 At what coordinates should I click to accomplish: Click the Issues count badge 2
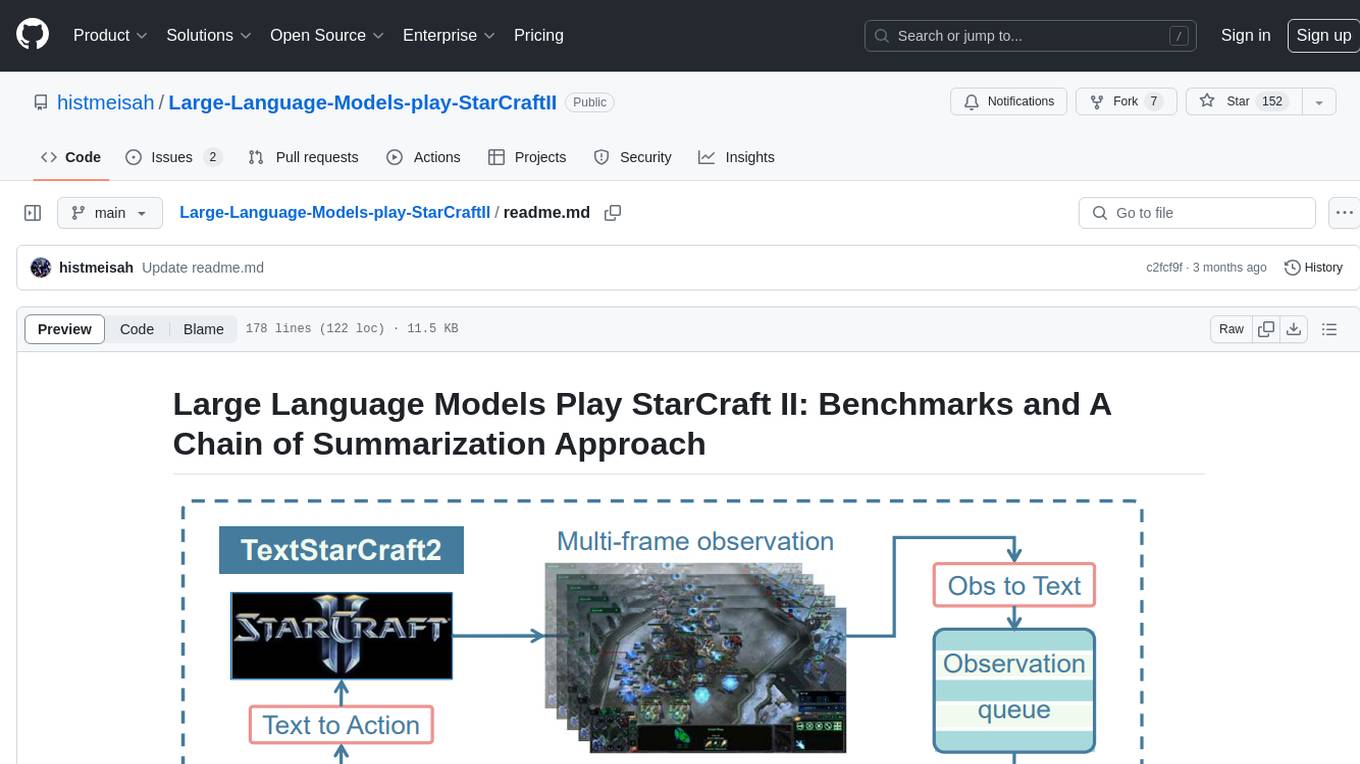coord(212,157)
